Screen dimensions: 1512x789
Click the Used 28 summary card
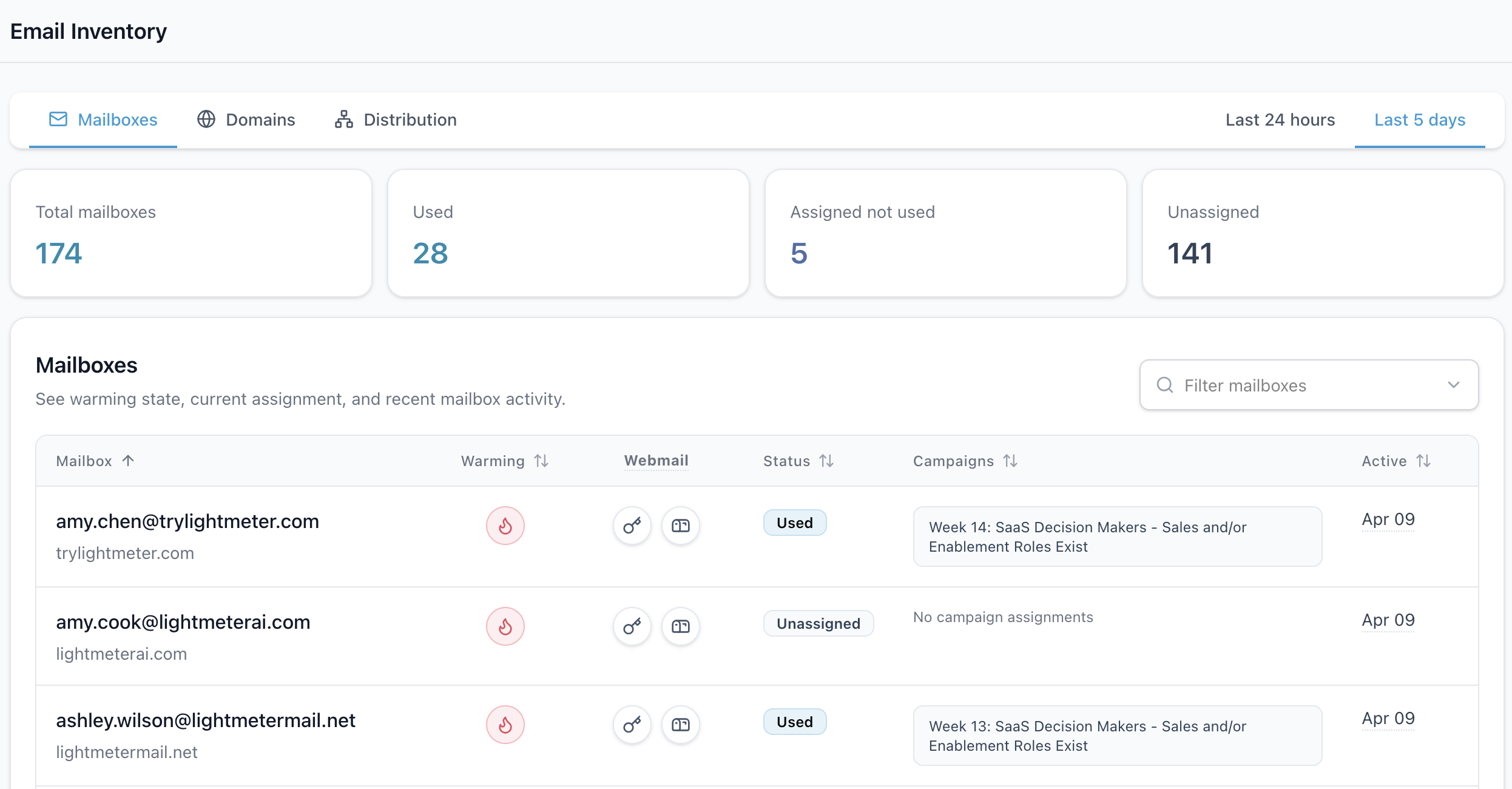[569, 233]
